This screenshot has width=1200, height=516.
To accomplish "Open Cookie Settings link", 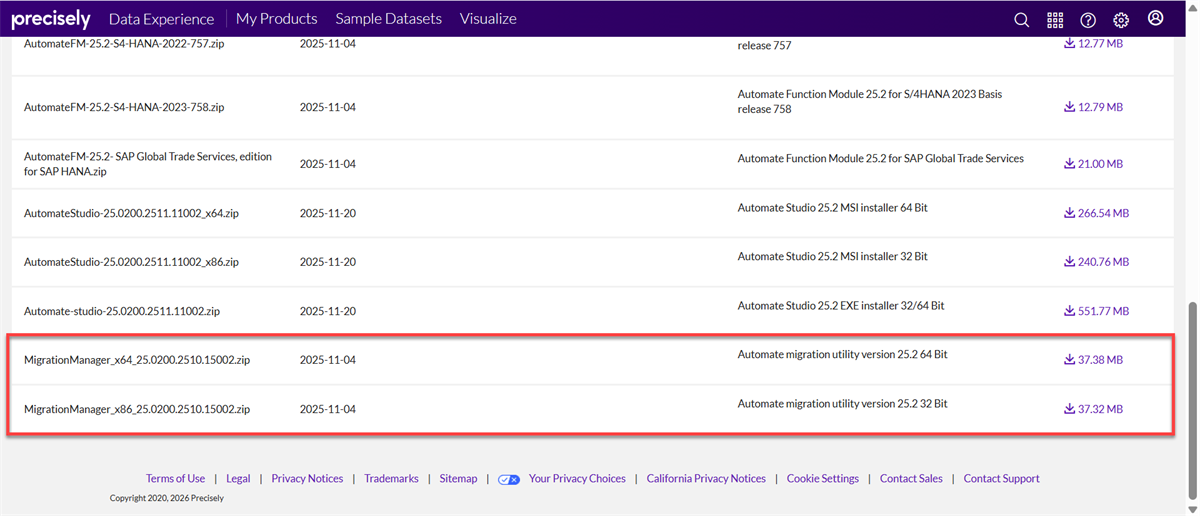I will coord(823,479).
